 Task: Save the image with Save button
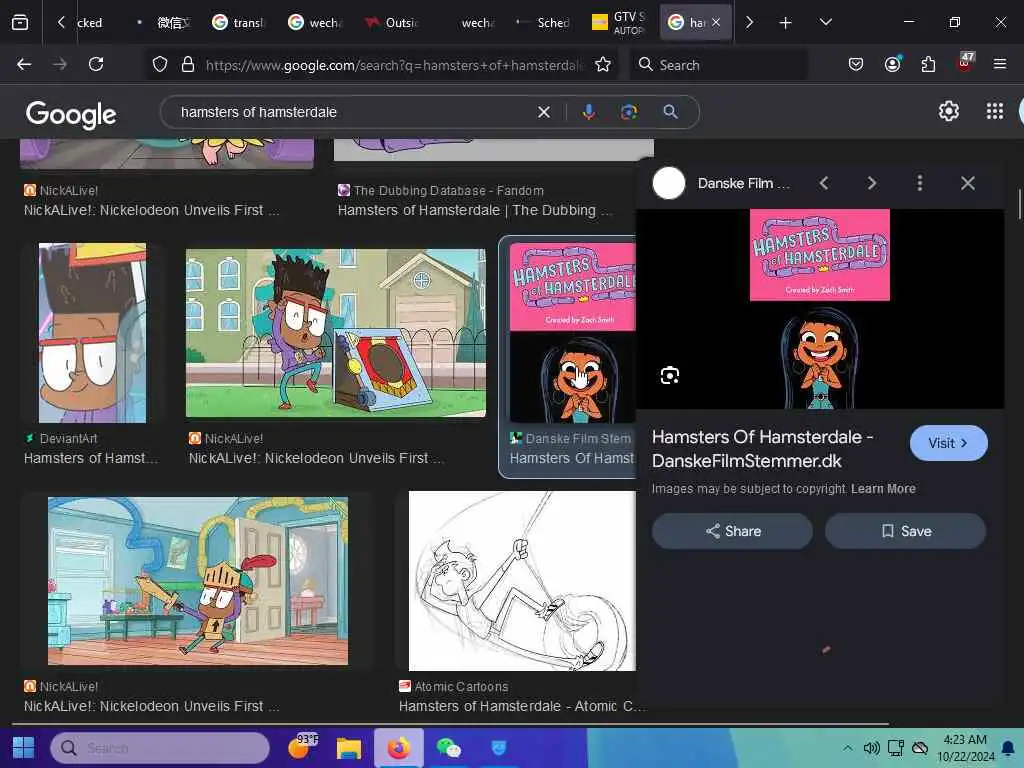tap(905, 531)
